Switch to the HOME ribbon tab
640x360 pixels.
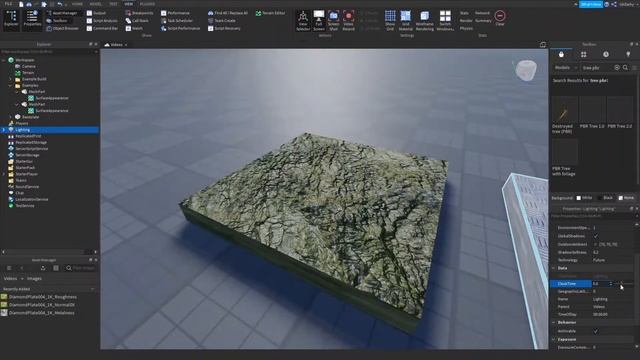77,4
